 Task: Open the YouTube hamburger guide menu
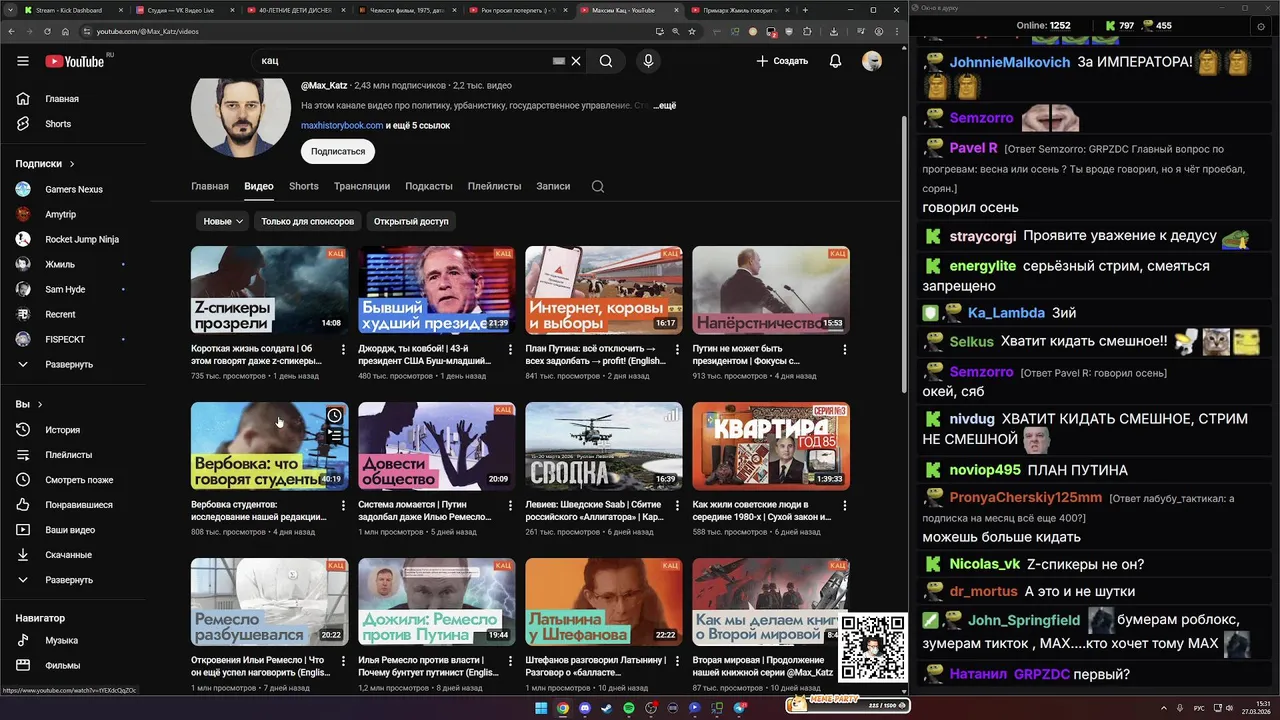(x=23, y=61)
